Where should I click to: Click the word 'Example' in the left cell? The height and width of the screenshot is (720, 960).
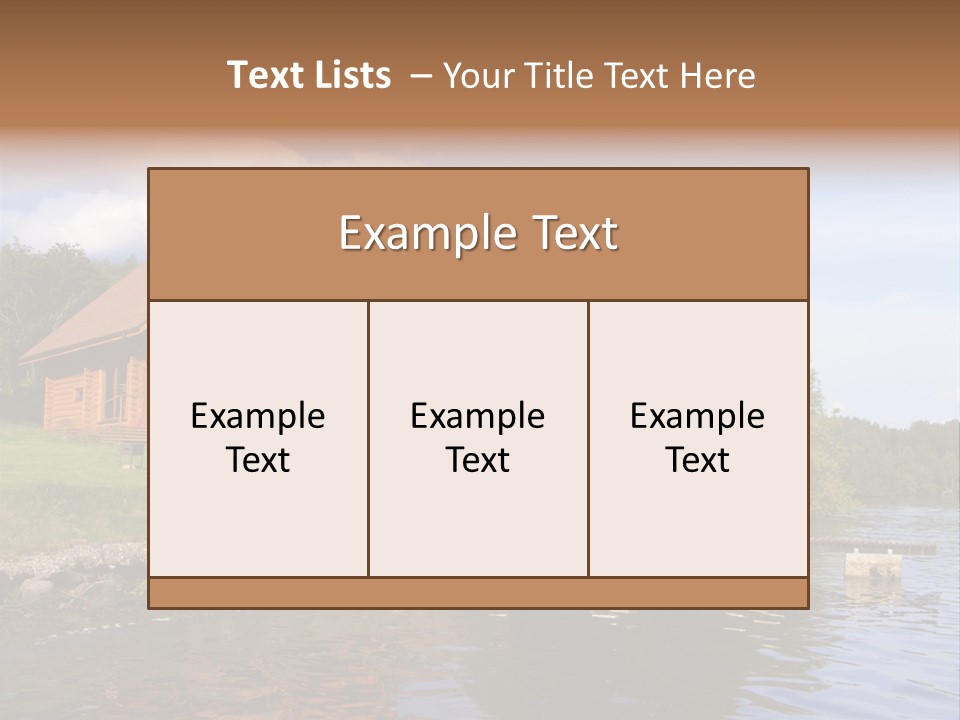click(258, 416)
